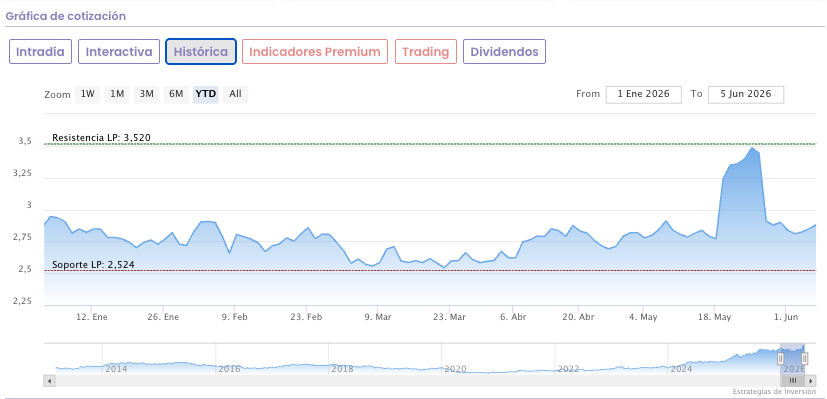Click the 18. May axis label
Image resolution: width=827 pixels, height=399 pixels.
(714, 317)
